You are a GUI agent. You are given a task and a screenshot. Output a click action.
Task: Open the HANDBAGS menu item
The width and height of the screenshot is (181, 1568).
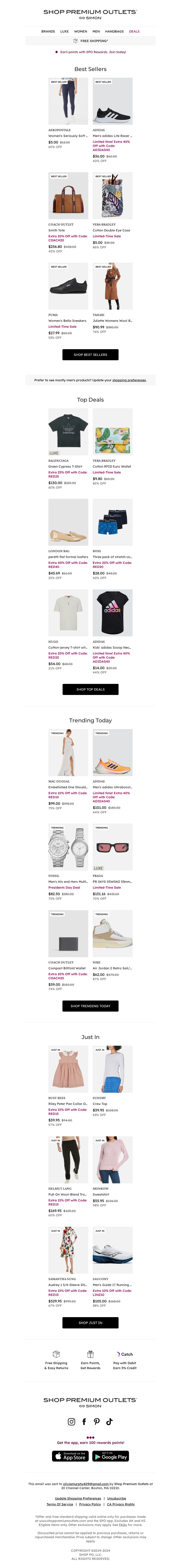click(x=114, y=31)
